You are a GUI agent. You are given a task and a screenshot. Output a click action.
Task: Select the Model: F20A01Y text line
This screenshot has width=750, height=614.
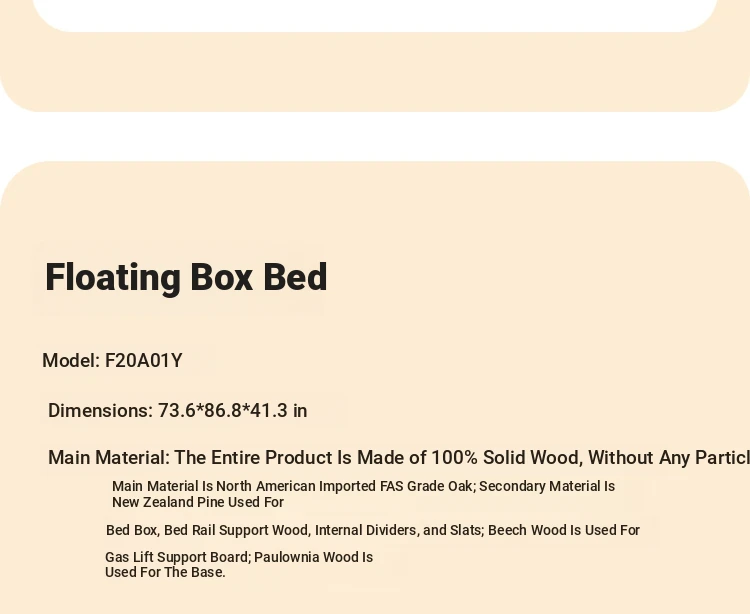pos(112,361)
